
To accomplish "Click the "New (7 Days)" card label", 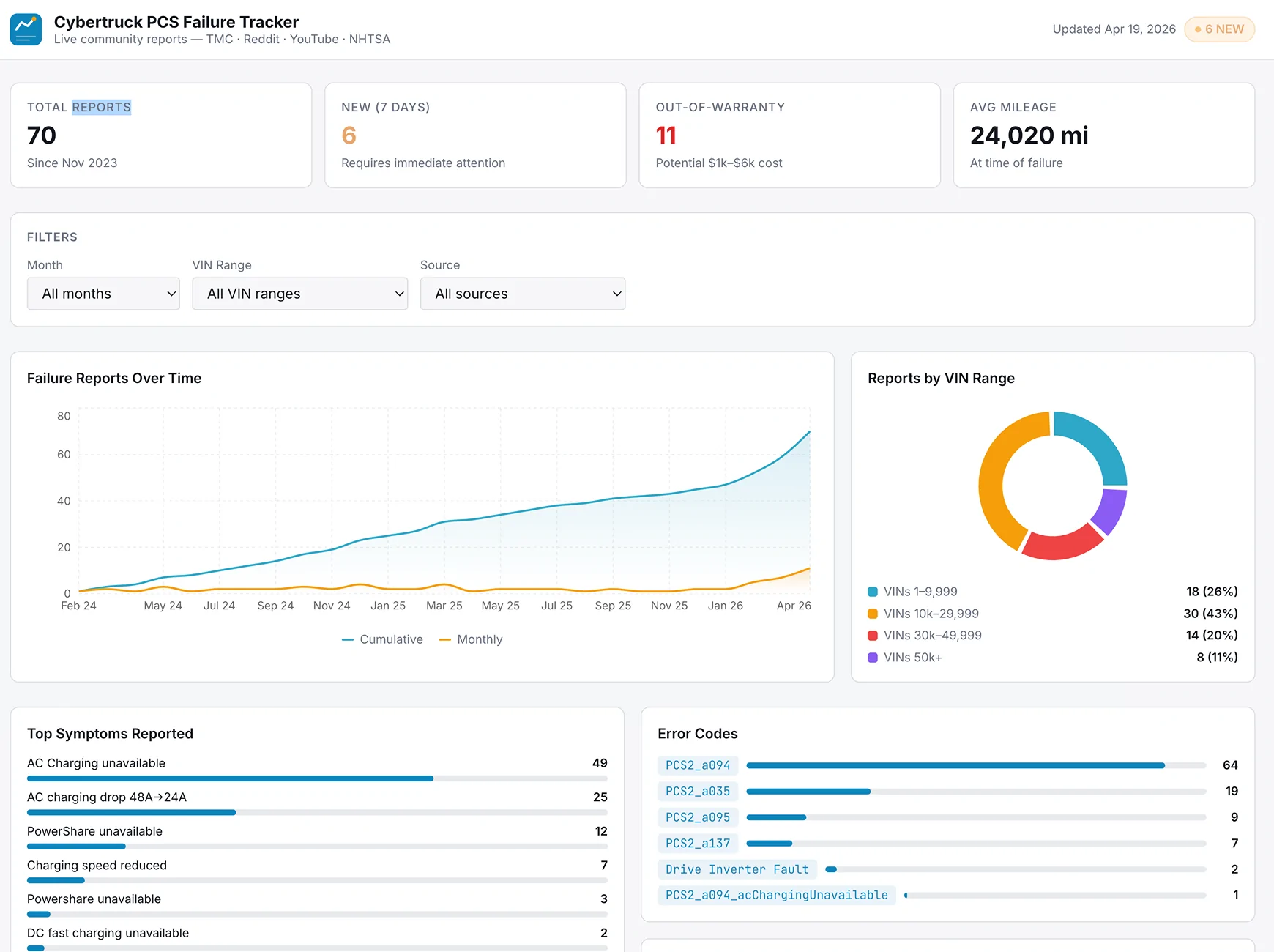I will tap(385, 107).
